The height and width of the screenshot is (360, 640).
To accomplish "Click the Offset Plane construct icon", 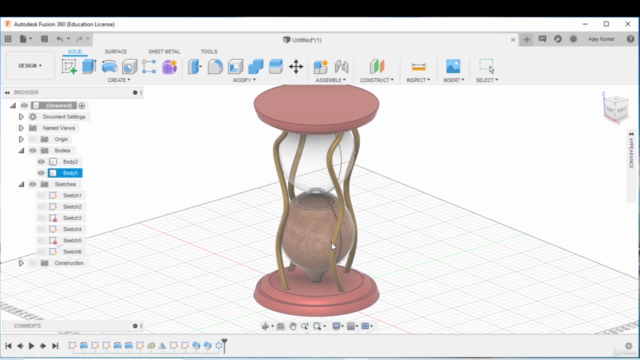I will point(377,66).
